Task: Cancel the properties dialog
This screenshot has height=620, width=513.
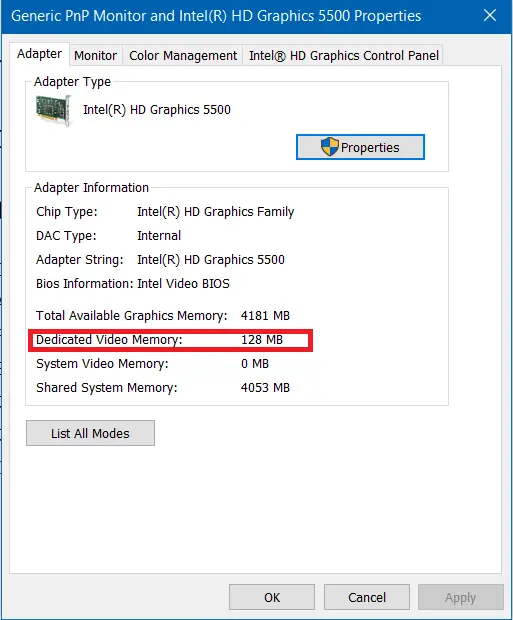Action: click(x=367, y=597)
